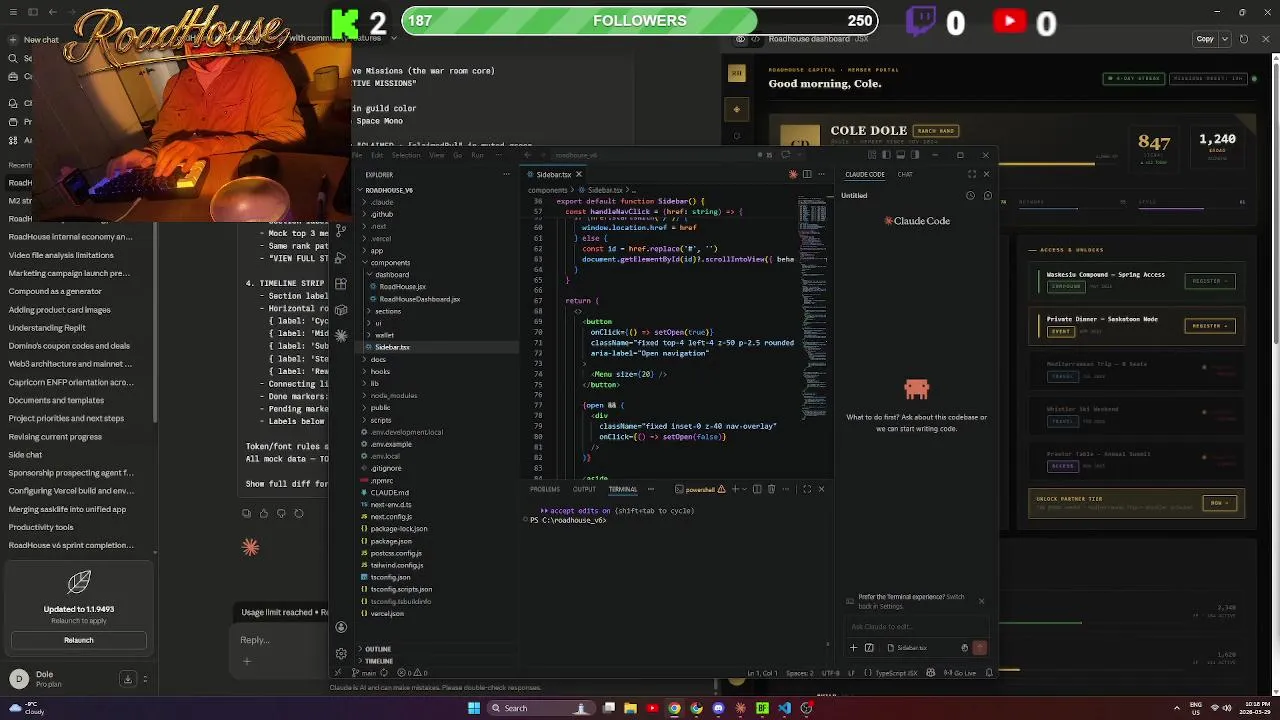Viewport: 1280px width, 720px height.
Task: Click Go Live in VS Code status bar
Action: (x=960, y=673)
